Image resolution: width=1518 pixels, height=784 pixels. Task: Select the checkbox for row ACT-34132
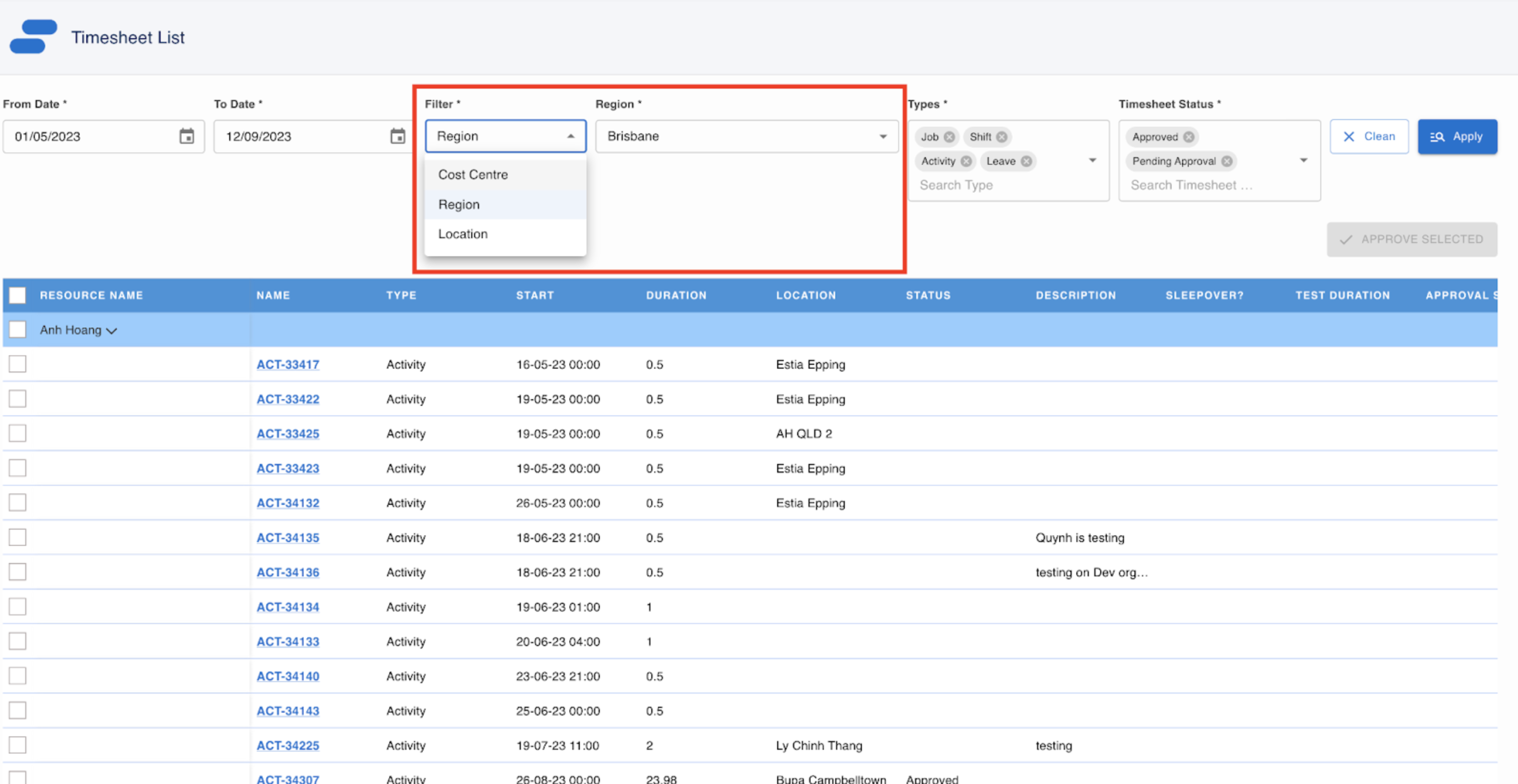(x=18, y=503)
